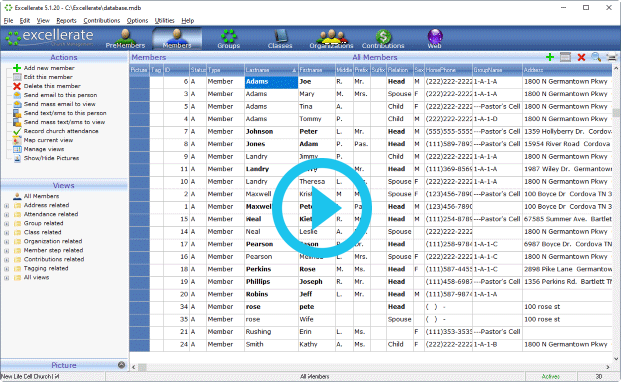Expand the Address related views folder
Image resolution: width=621 pixels, height=382 pixels.
(x=6, y=205)
